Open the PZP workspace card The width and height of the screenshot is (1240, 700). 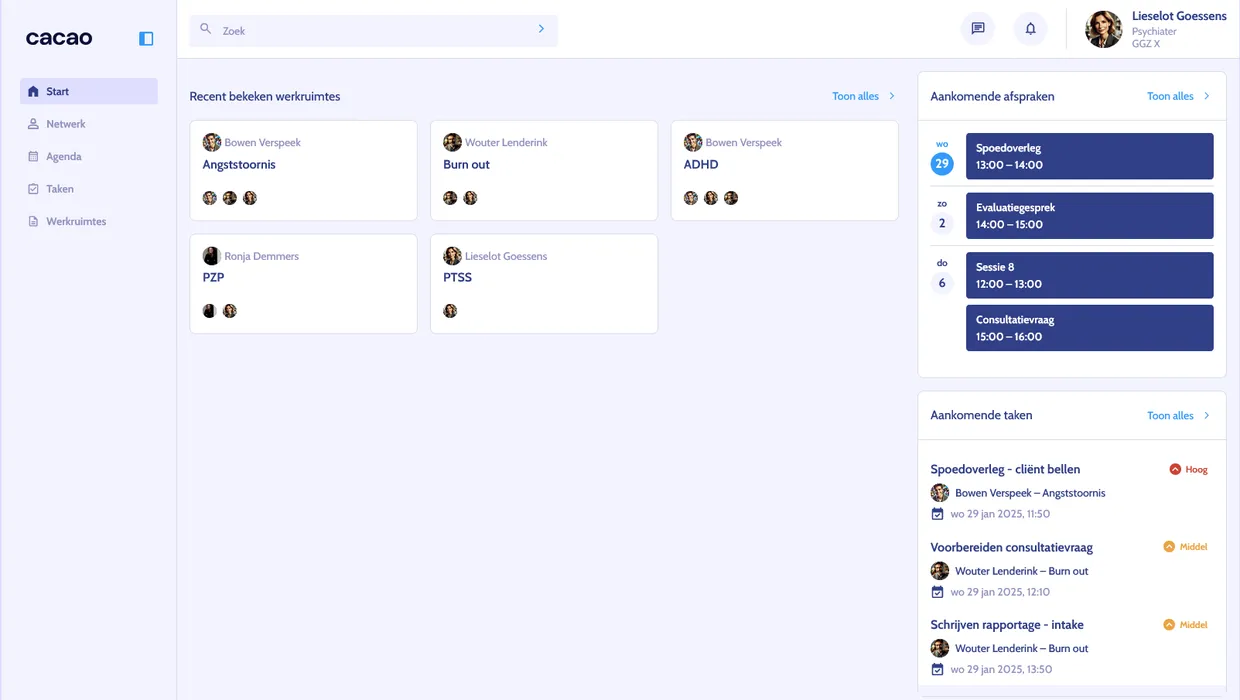pyautogui.click(x=303, y=284)
